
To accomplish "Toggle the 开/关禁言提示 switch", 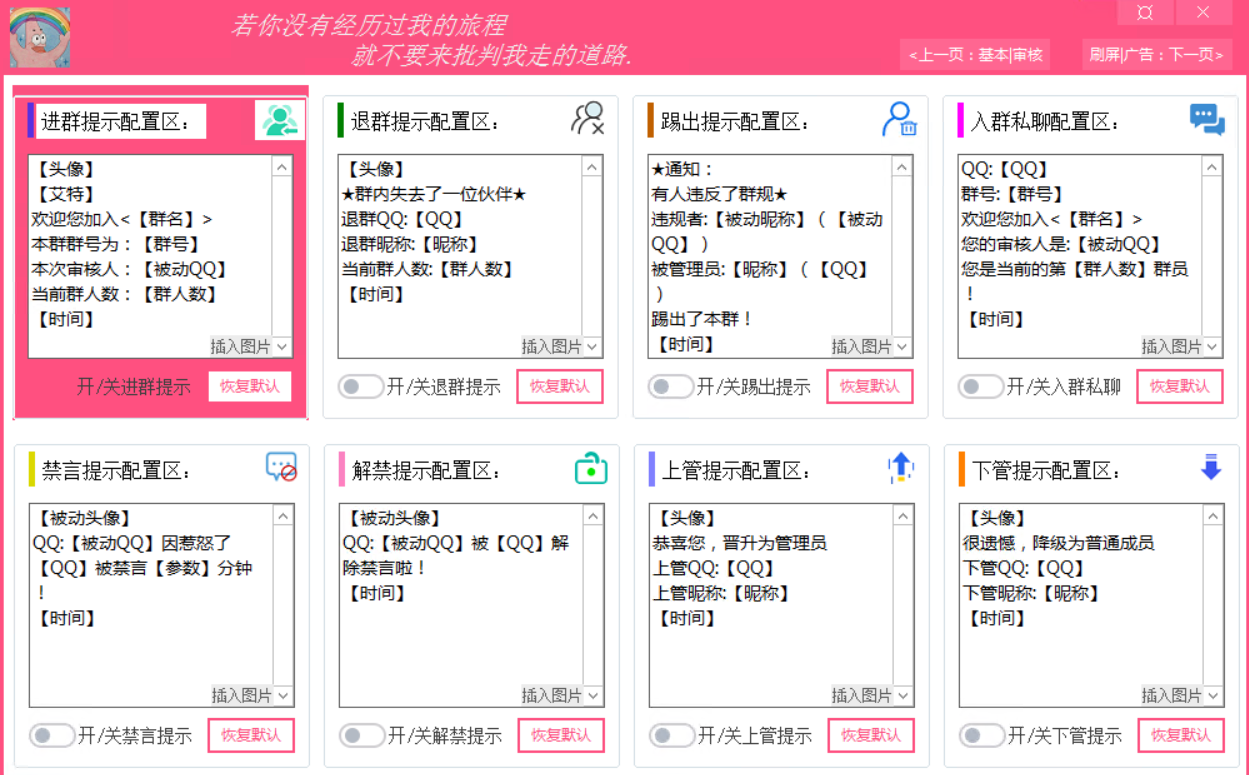I will pyautogui.click(x=51, y=735).
